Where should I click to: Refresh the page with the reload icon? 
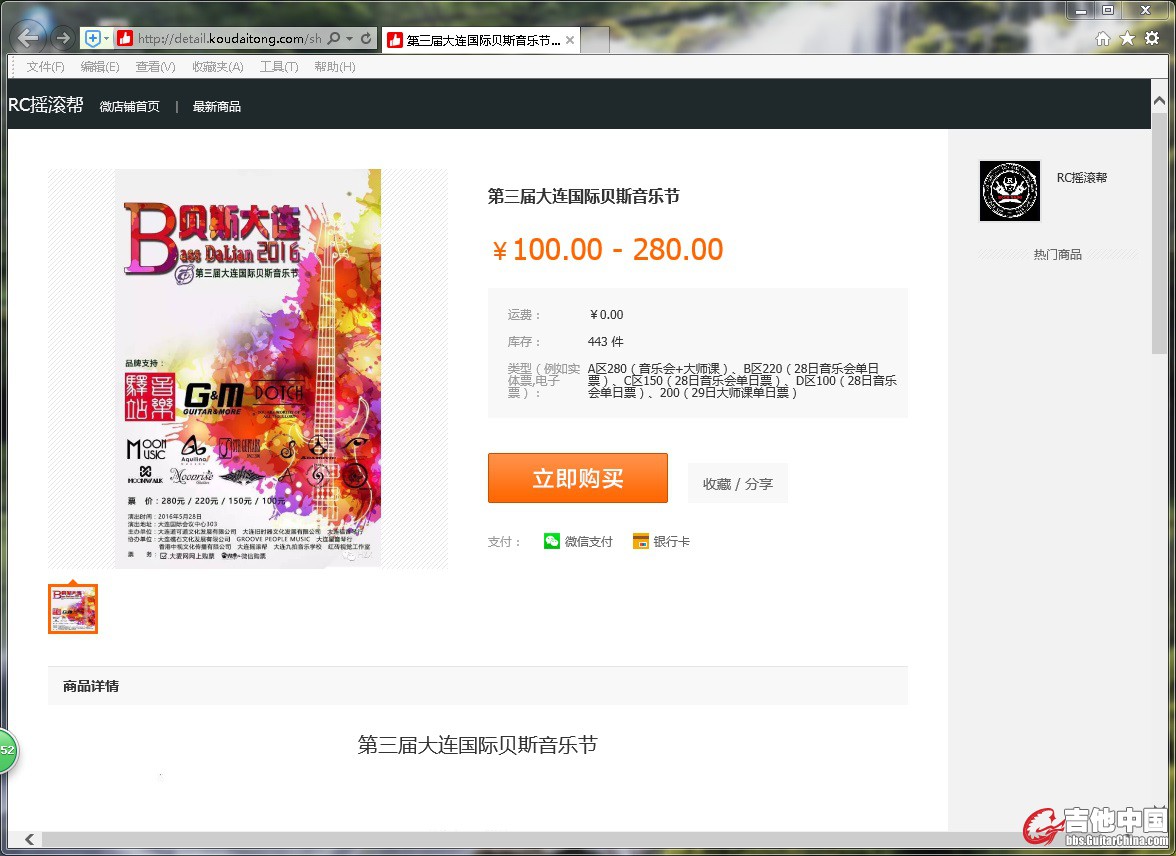[367, 39]
